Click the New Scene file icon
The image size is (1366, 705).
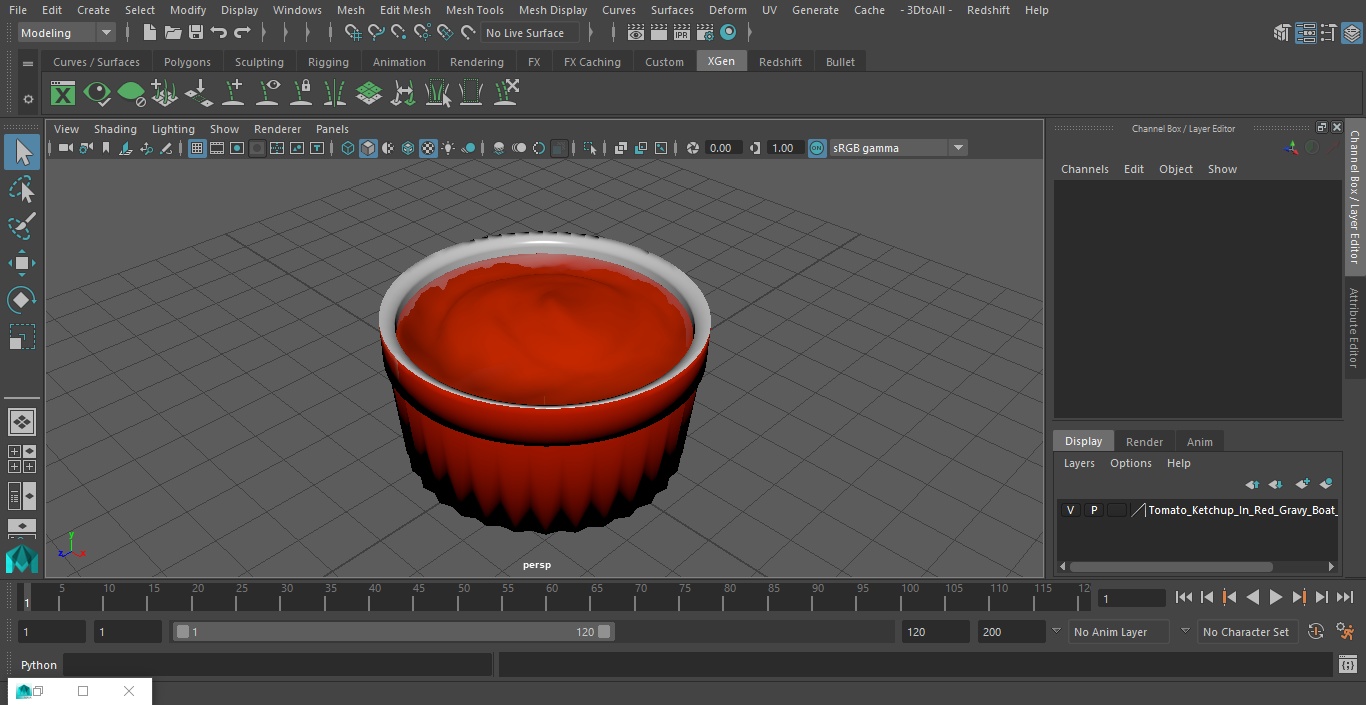[x=149, y=33]
